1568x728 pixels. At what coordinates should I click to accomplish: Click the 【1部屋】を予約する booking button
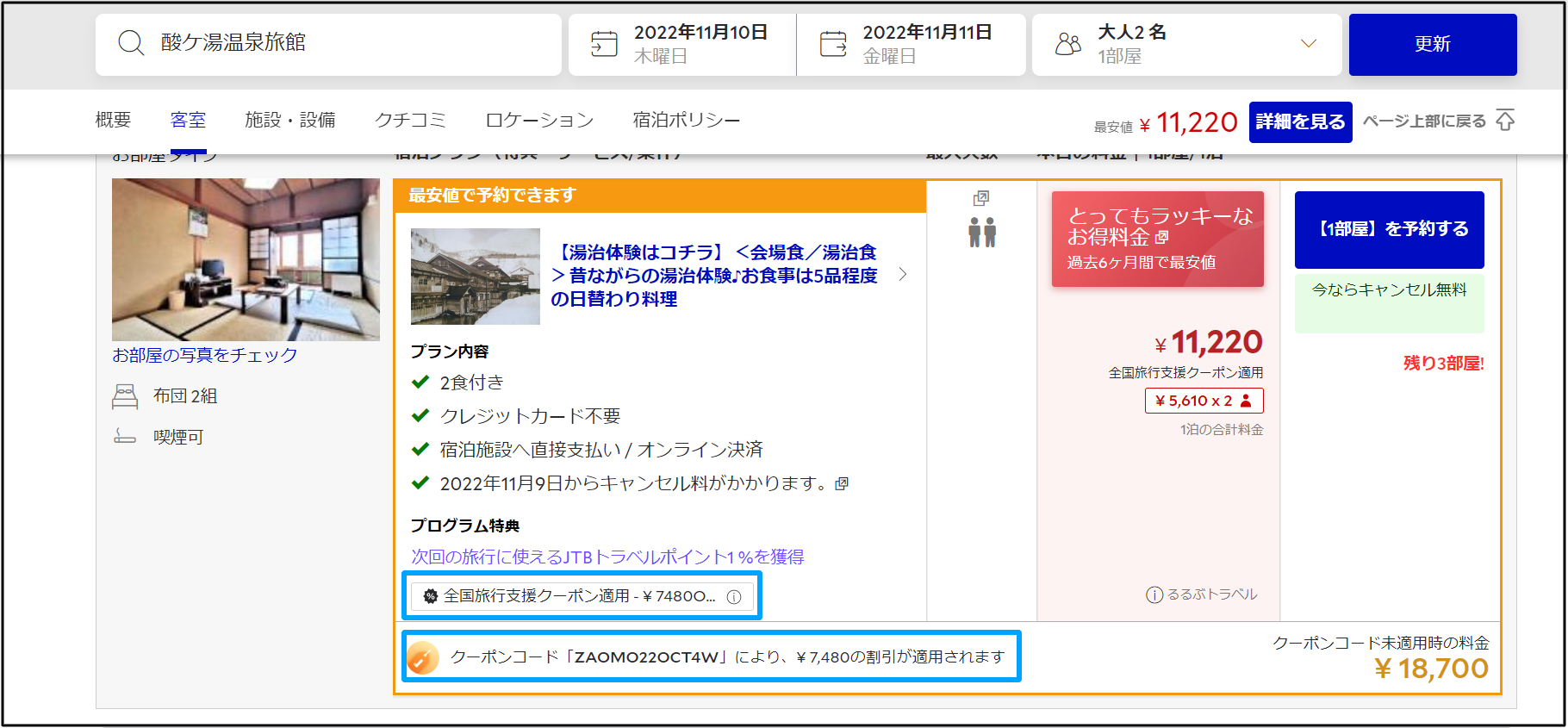tap(1389, 229)
